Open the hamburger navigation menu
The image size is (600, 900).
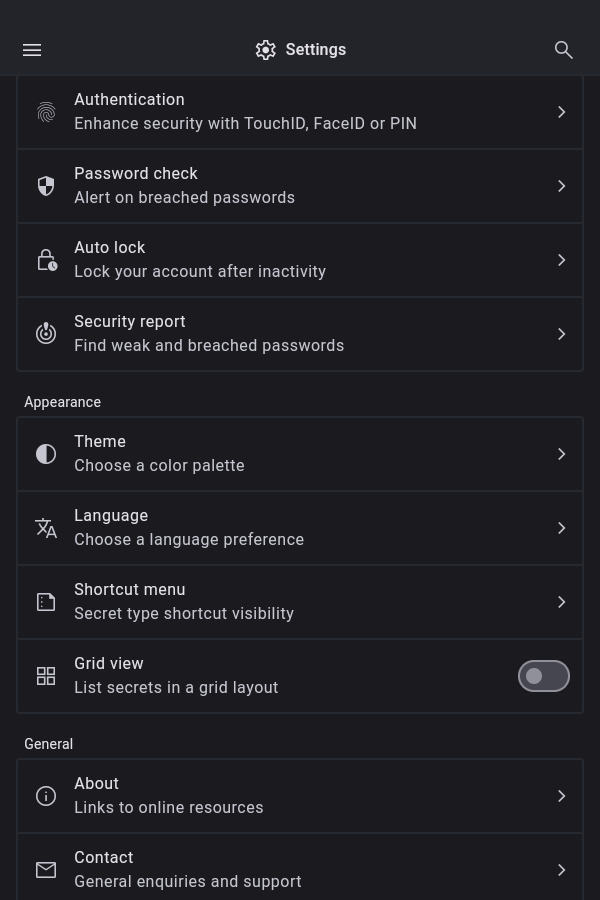(x=32, y=50)
